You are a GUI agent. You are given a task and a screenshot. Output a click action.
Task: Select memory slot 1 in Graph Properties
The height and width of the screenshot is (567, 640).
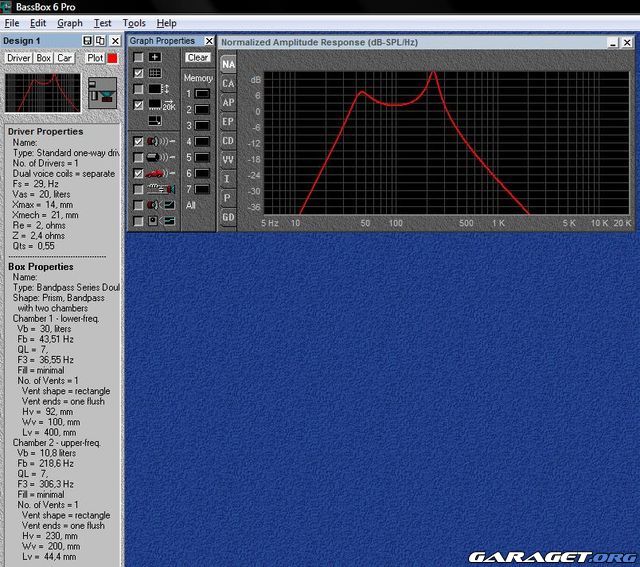202,93
